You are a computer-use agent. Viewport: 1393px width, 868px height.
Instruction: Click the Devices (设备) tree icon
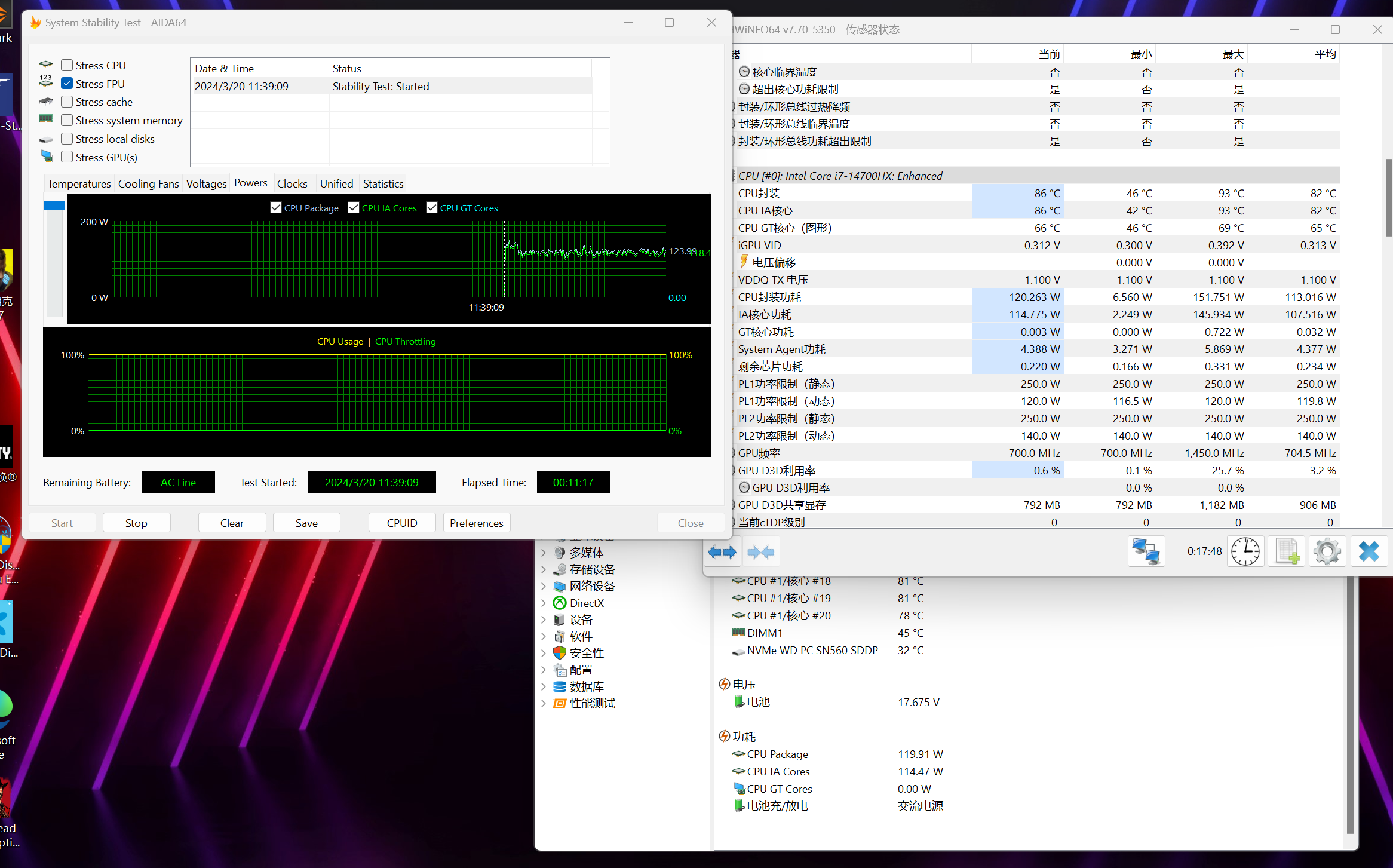(x=560, y=619)
